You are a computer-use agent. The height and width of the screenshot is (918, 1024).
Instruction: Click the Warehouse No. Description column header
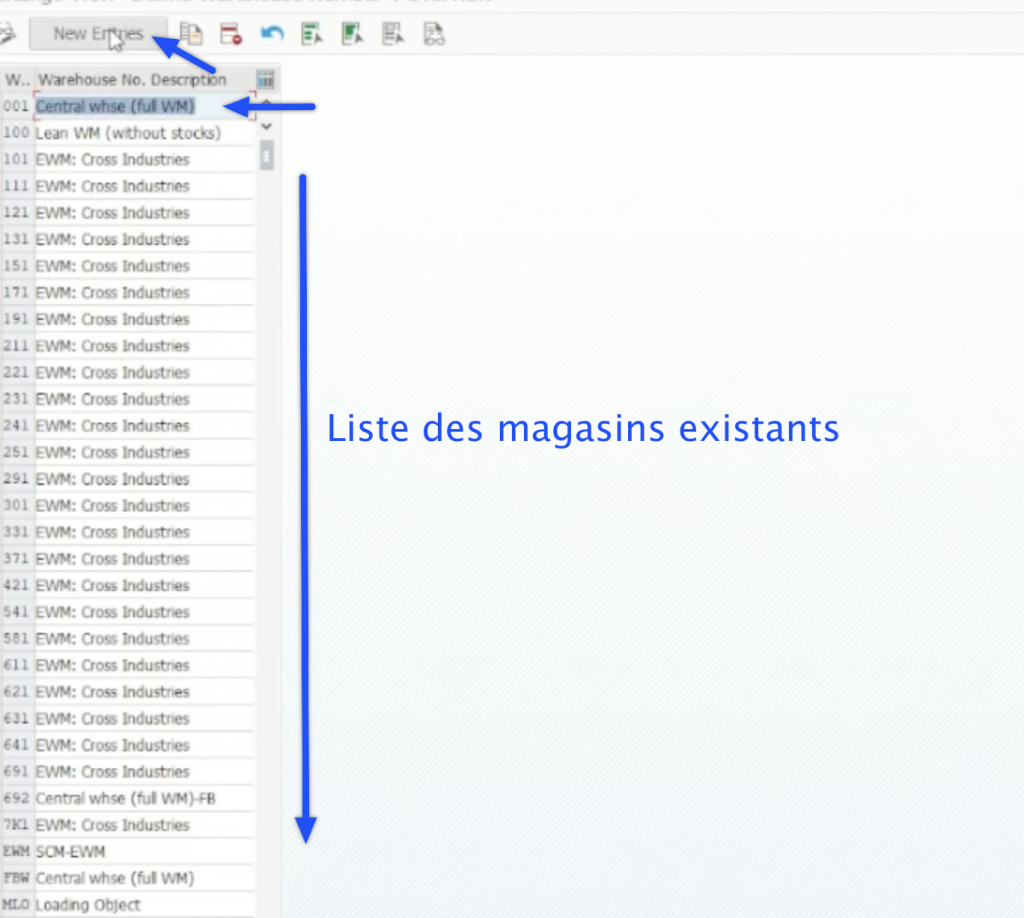132,79
